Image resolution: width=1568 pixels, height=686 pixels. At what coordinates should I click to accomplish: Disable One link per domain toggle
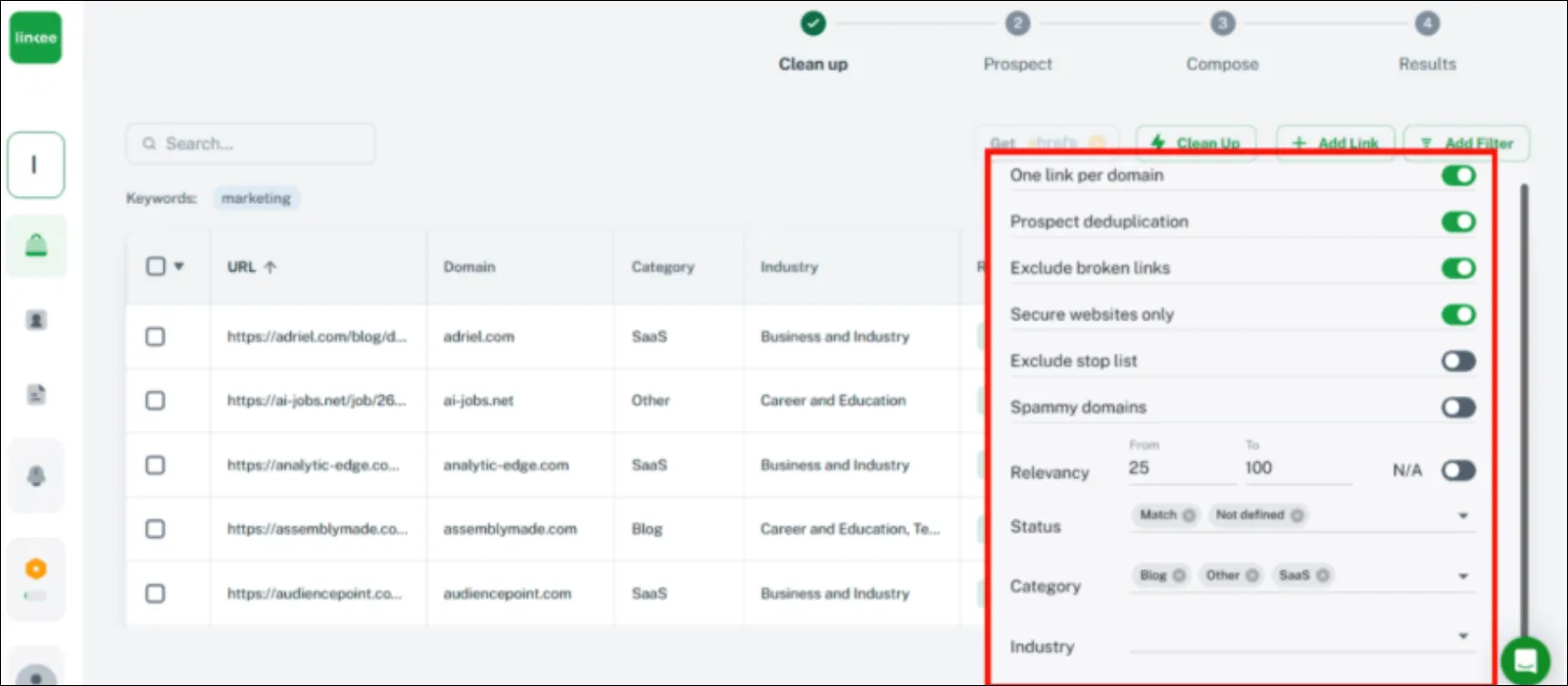[1458, 175]
